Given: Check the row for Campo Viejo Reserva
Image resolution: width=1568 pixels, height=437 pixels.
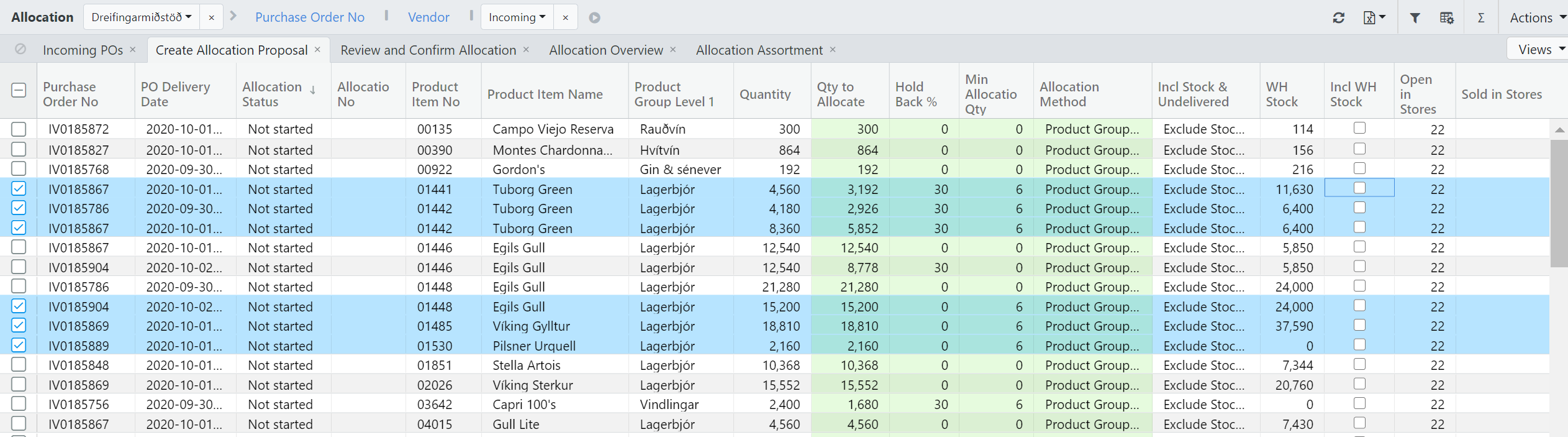Looking at the screenshot, I should pos(19,129).
